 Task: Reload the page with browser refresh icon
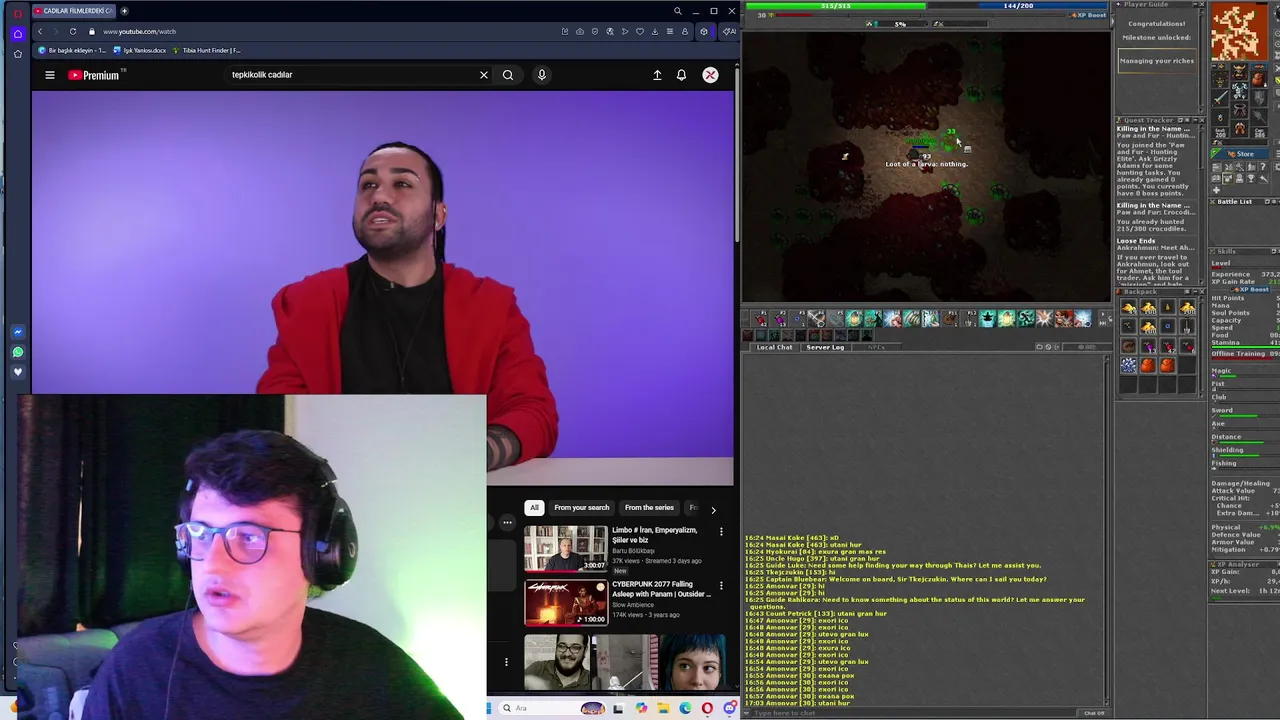(73, 32)
